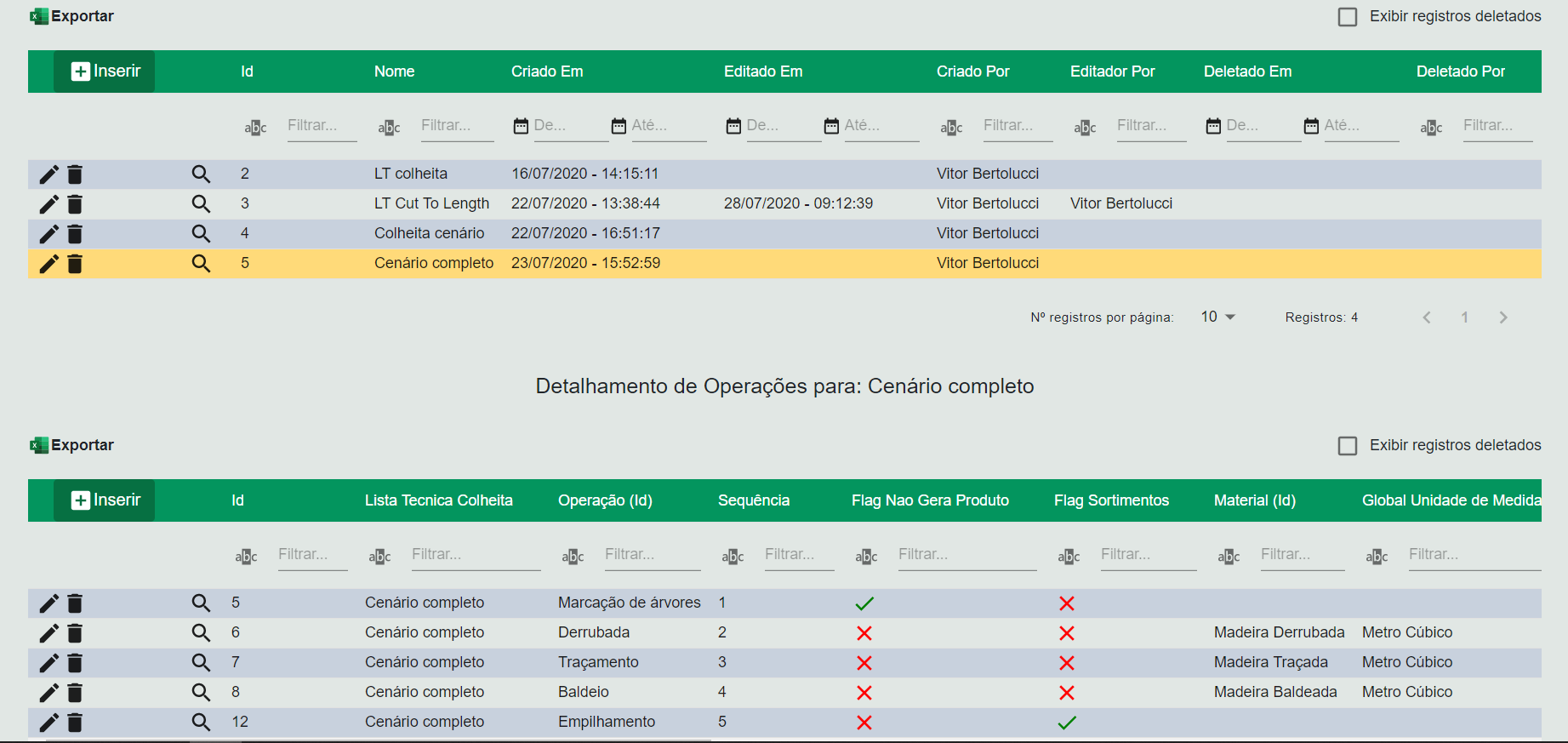Delete the LT Cut To Length record
Viewport: 1568px width, 743px height.
(x=75, y=204)
